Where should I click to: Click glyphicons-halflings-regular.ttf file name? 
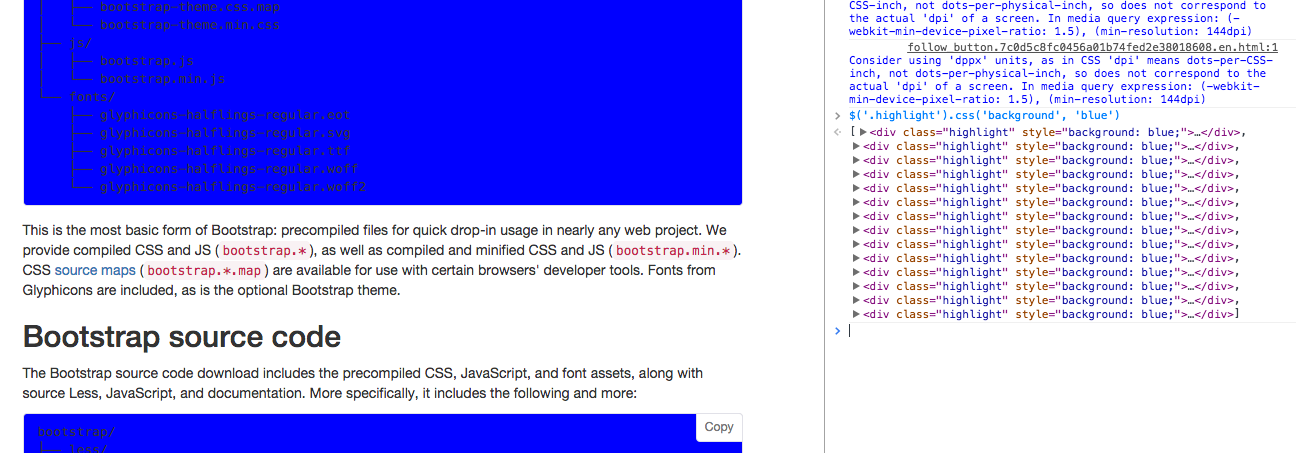coord(225,151)
